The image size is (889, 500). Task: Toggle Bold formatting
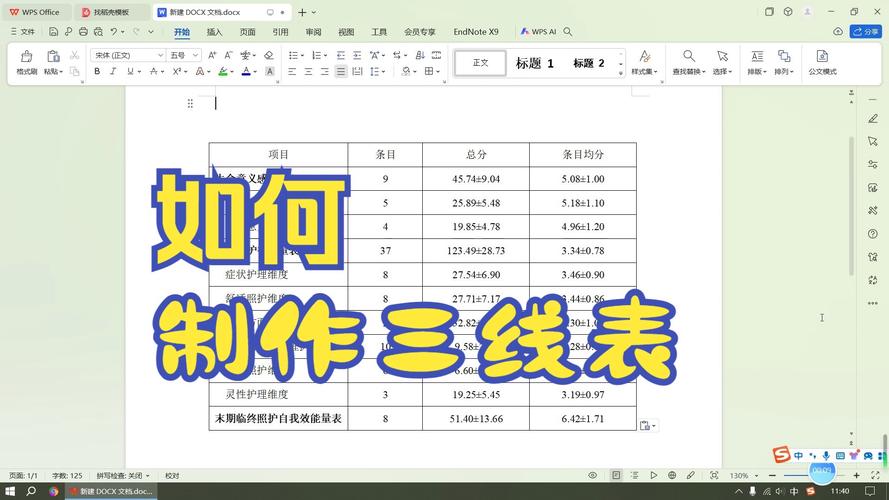coord(97,71)
